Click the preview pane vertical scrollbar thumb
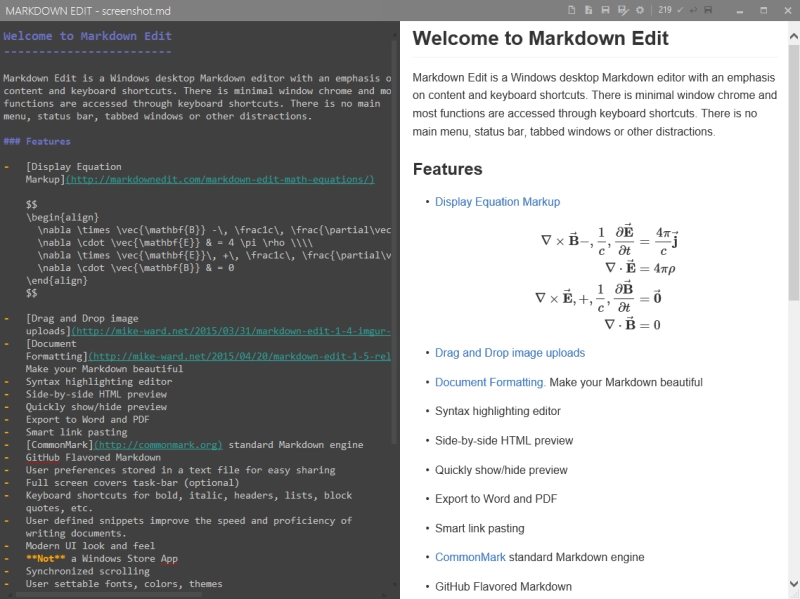 tap(793, 172)
